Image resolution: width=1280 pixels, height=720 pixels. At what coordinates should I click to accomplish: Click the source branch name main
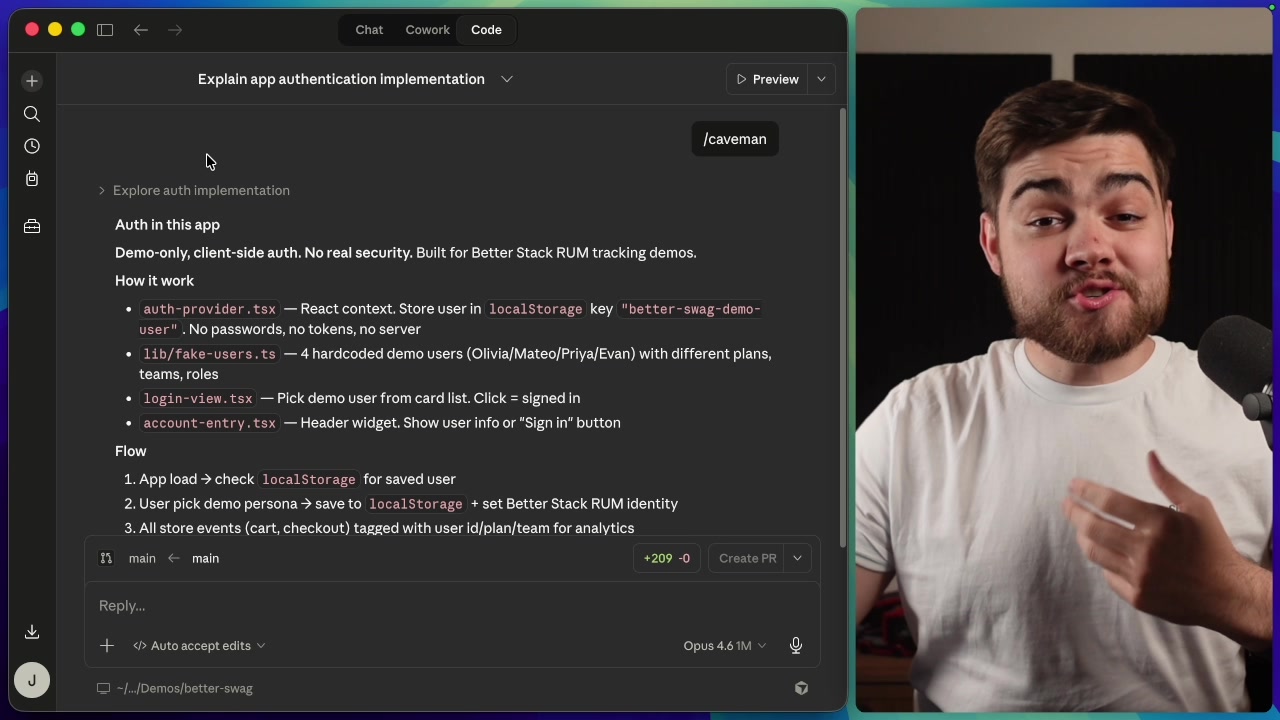click(x=142, y=558)
